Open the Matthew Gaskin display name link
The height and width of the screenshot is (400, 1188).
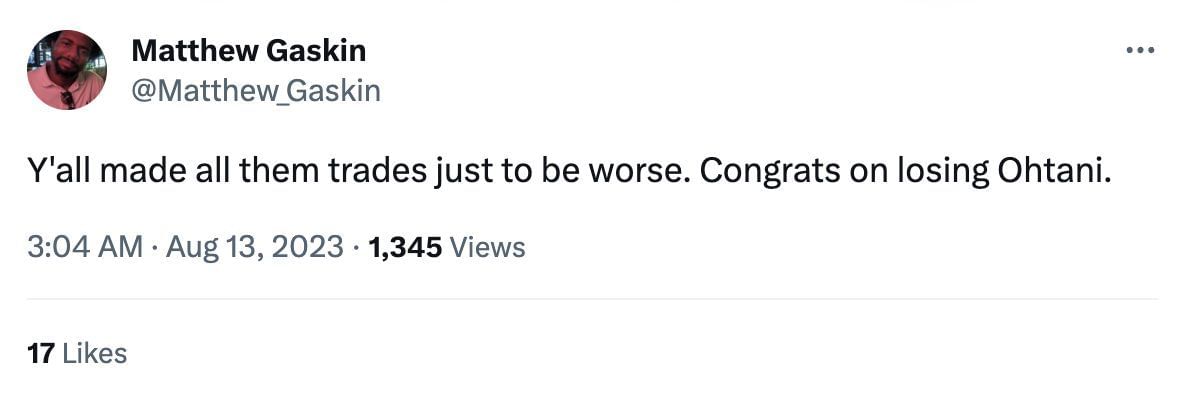tap(249, 50)
